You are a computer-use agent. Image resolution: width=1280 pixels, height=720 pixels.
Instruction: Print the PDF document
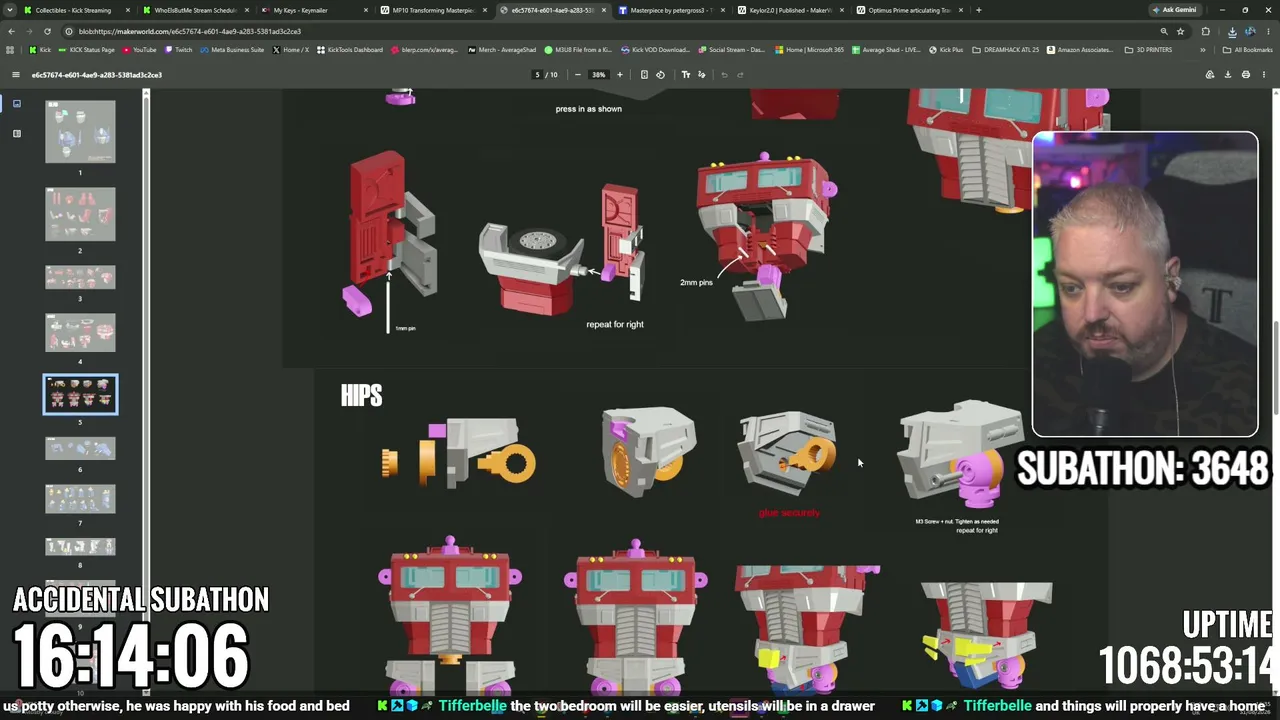coord(1246,75)
